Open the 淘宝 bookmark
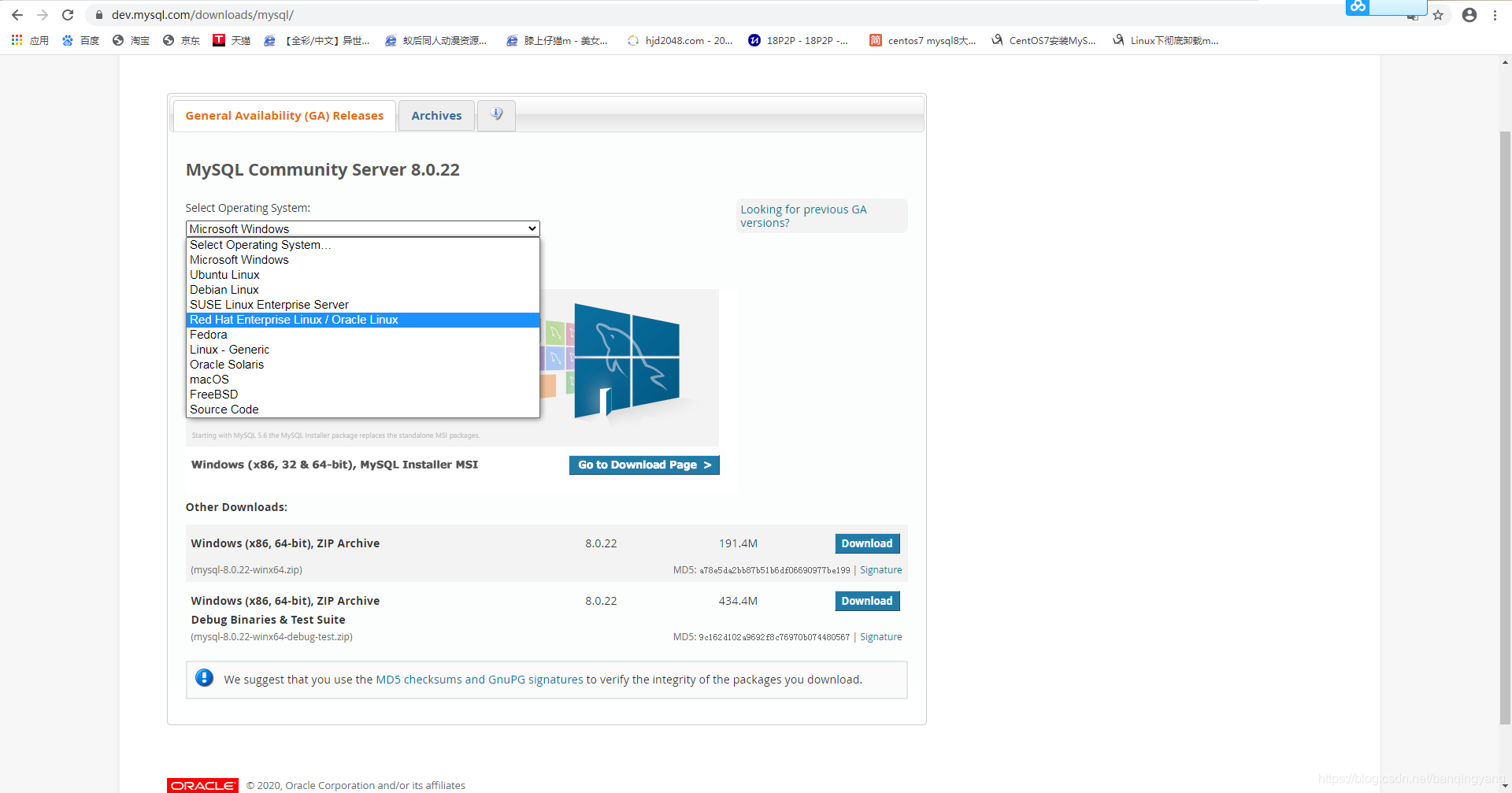The image size is (1512, 793). click(131, 40)
